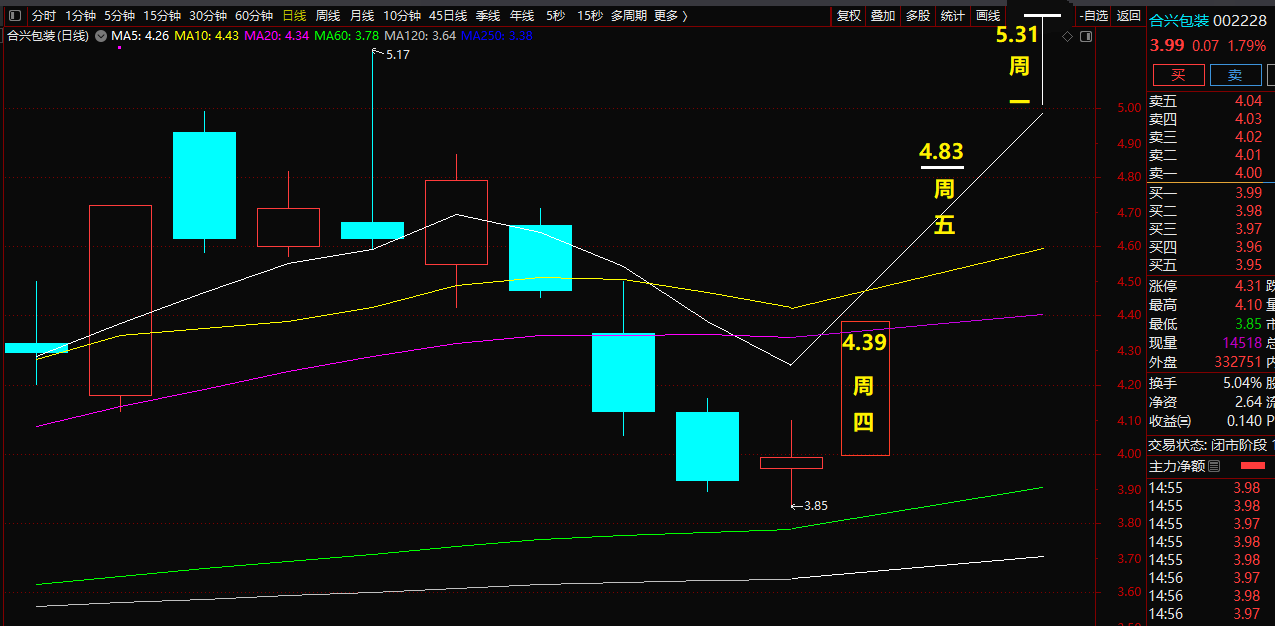Expand the 更多 periods menu

[x=670, y=16]
